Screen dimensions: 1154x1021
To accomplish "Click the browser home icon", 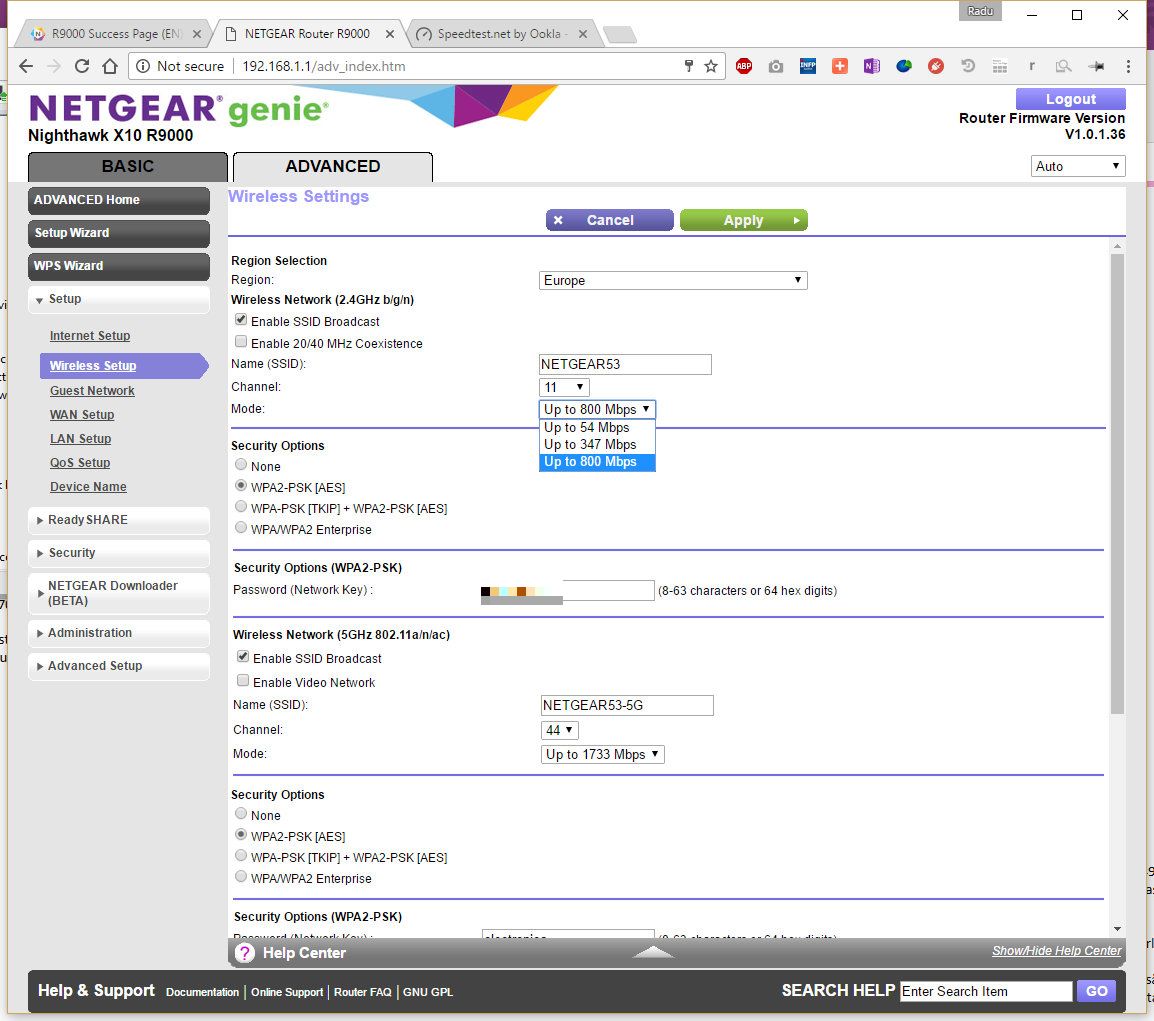I will 110,66.
